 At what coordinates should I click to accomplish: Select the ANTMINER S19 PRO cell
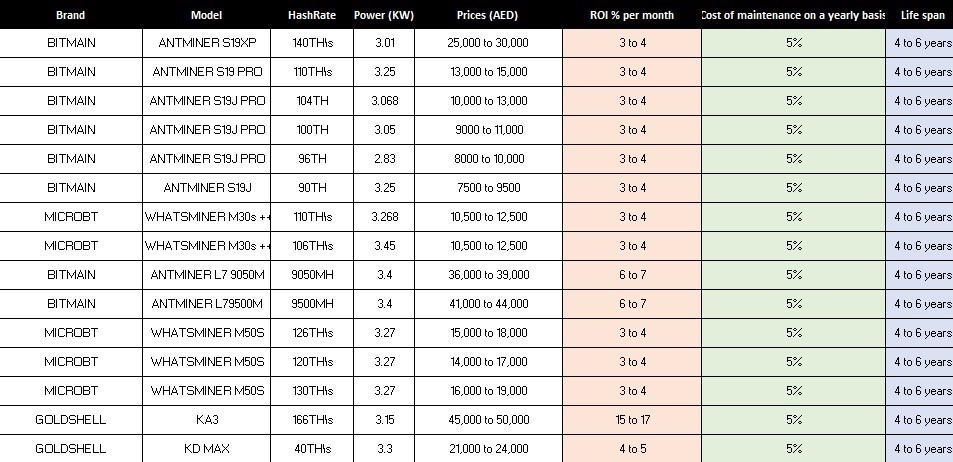point(207,72)
